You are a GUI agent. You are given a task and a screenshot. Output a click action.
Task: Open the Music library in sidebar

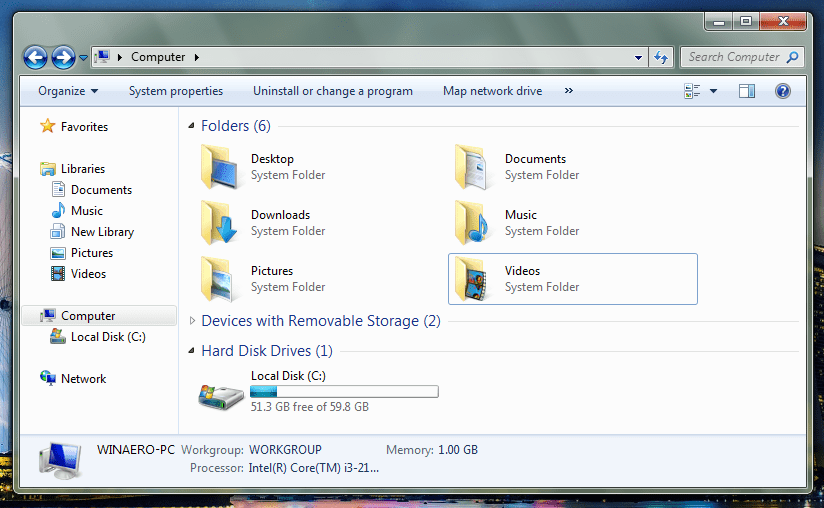point(87,211)
